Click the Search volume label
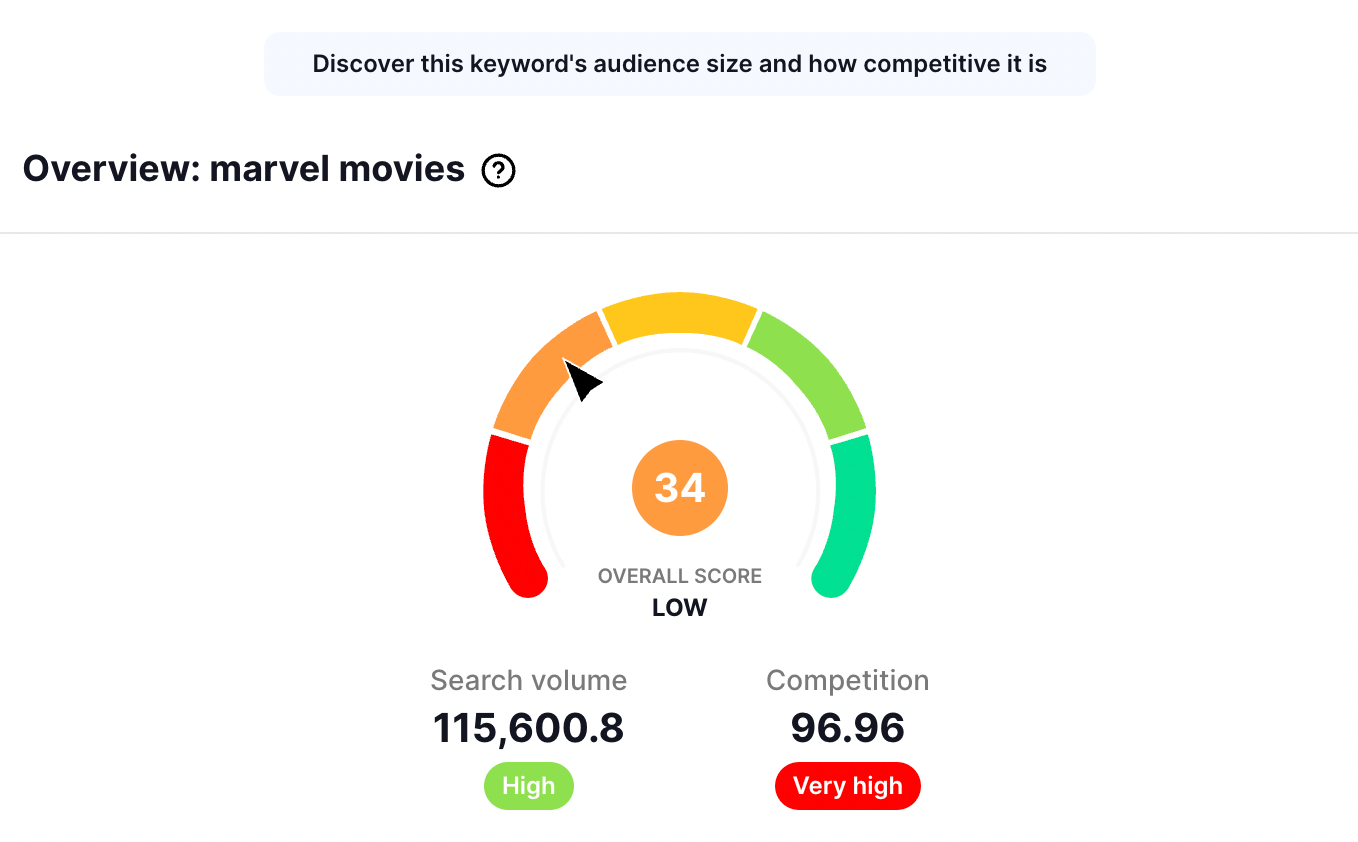1358x842 pixels. (x=529, y=681)
